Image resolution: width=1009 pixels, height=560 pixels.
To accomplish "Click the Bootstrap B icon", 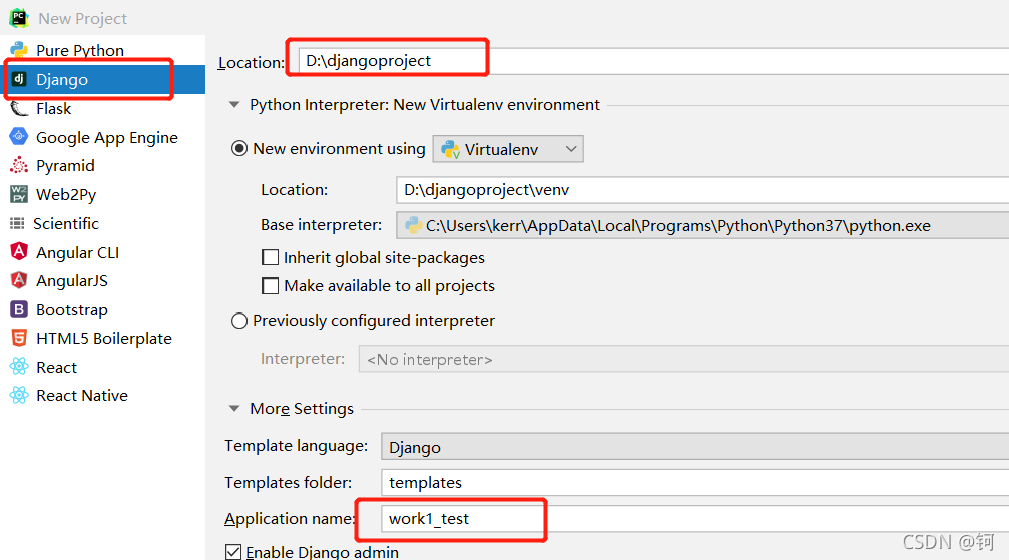I will [19, 309].
